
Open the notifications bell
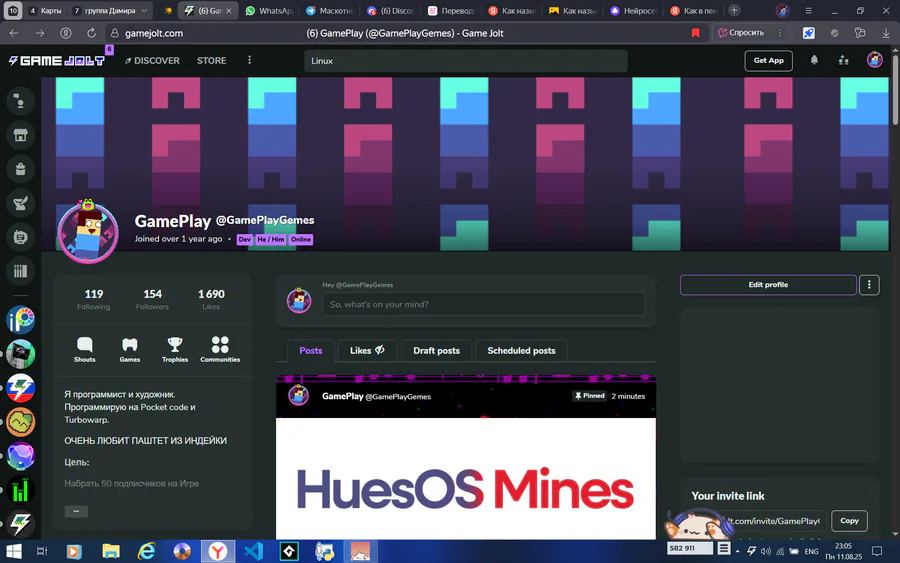click(814, 60)
